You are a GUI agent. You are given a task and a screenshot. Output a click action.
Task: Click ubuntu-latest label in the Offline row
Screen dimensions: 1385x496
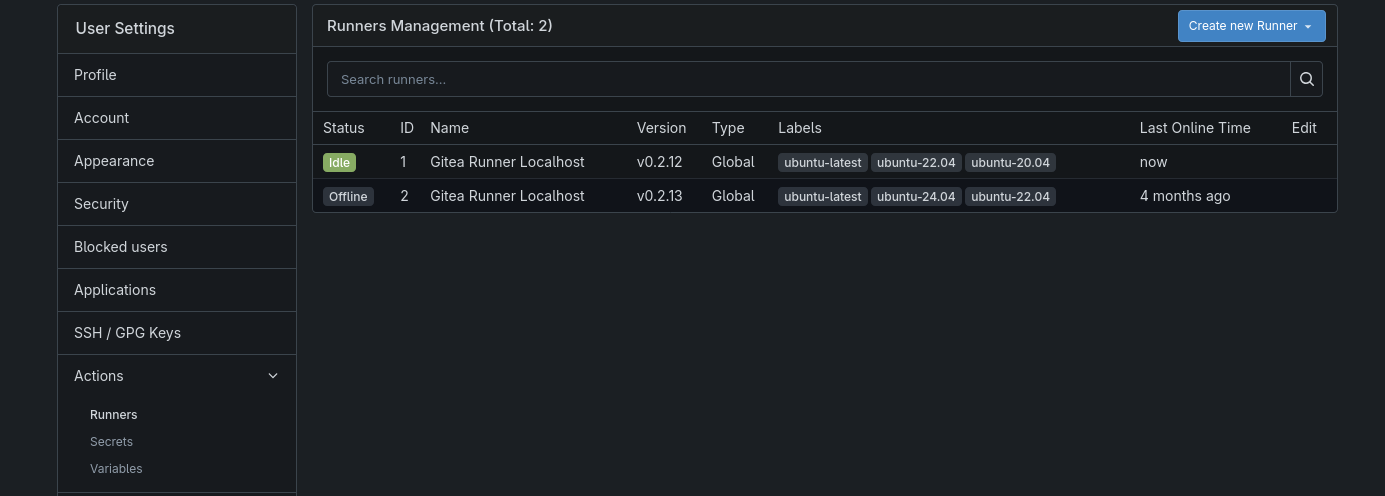823,196
